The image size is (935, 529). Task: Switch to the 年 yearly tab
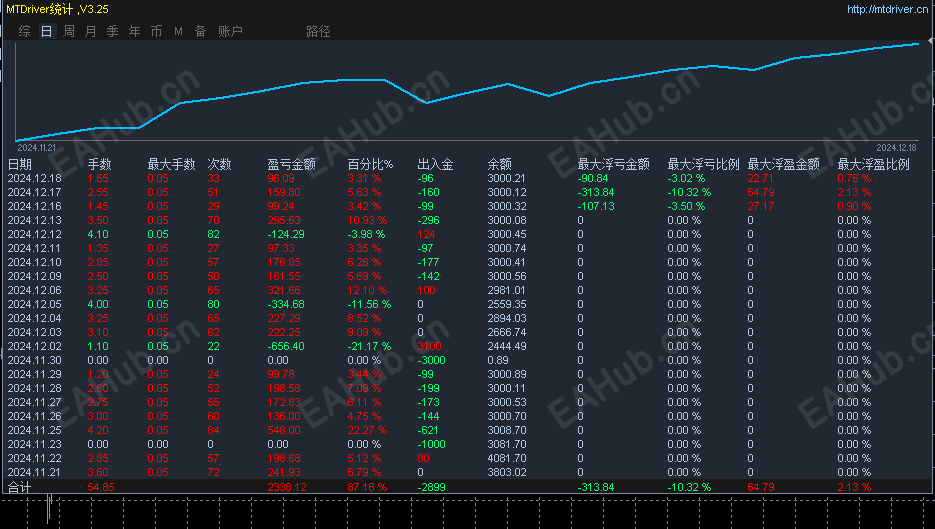135,31
